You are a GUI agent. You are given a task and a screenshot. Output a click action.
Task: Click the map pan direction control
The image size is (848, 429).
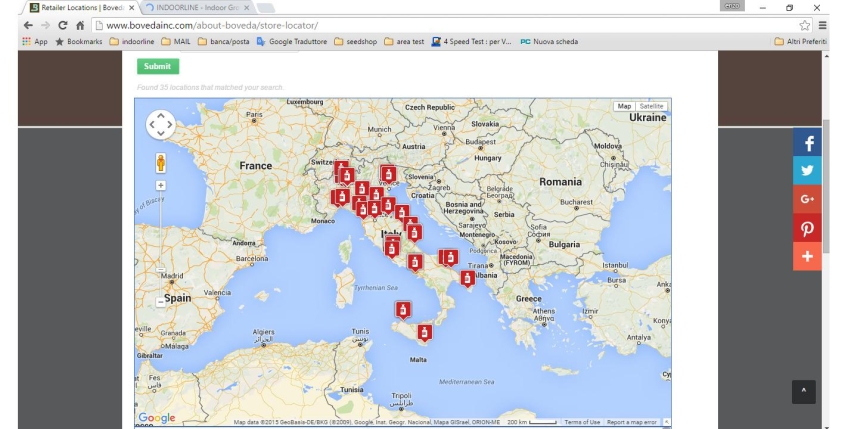[x=160, y=125]
